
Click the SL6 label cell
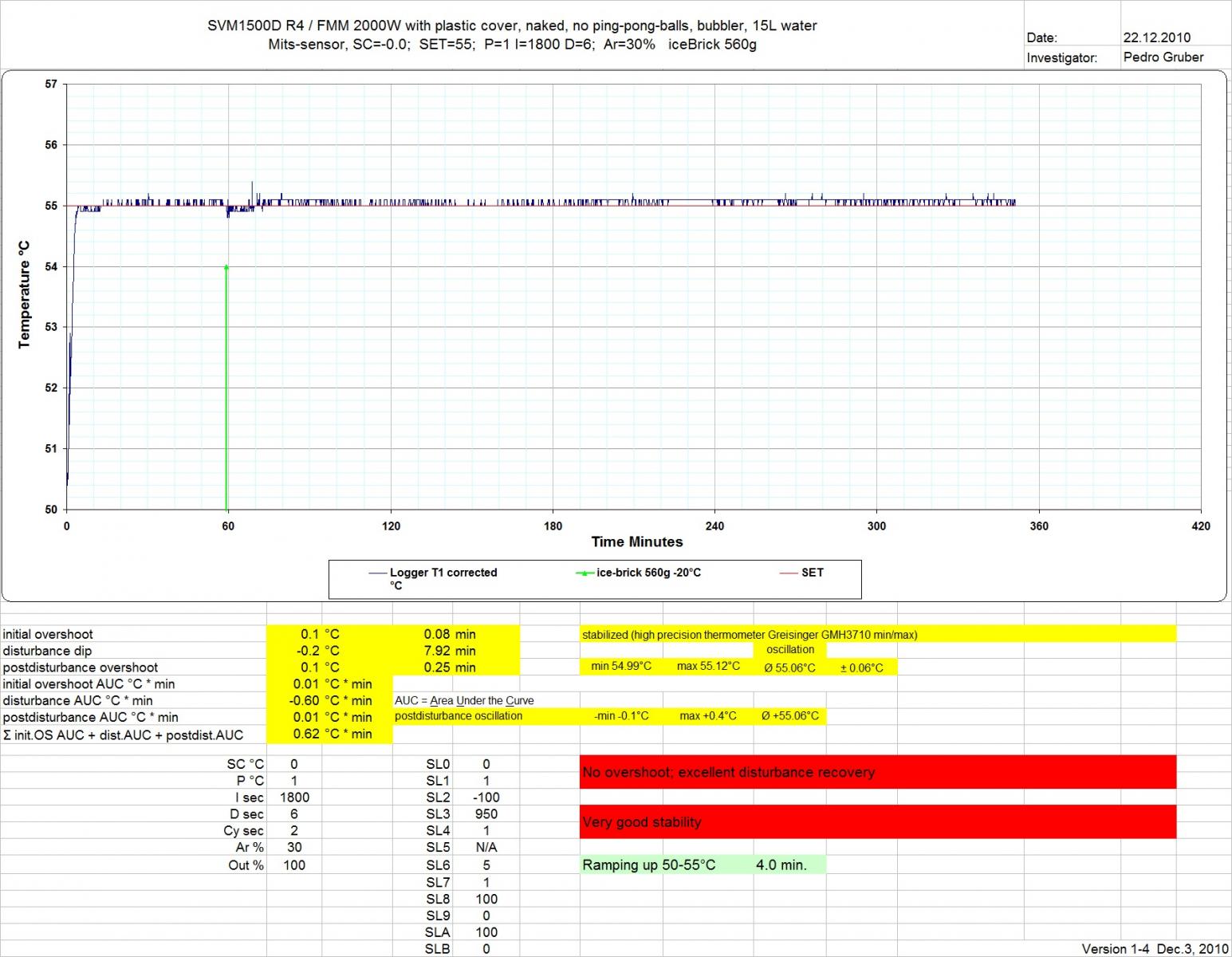[438, 864]
